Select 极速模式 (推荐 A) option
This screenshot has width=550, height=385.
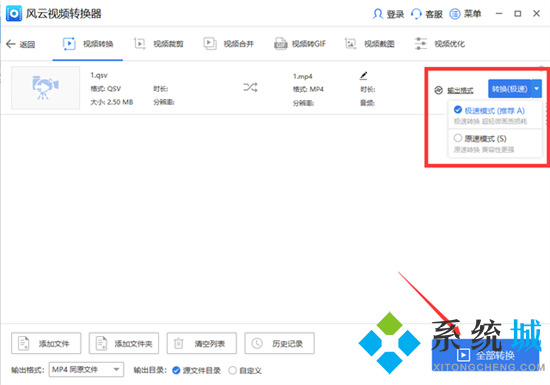pyautogui.click(x=495, y=115)
